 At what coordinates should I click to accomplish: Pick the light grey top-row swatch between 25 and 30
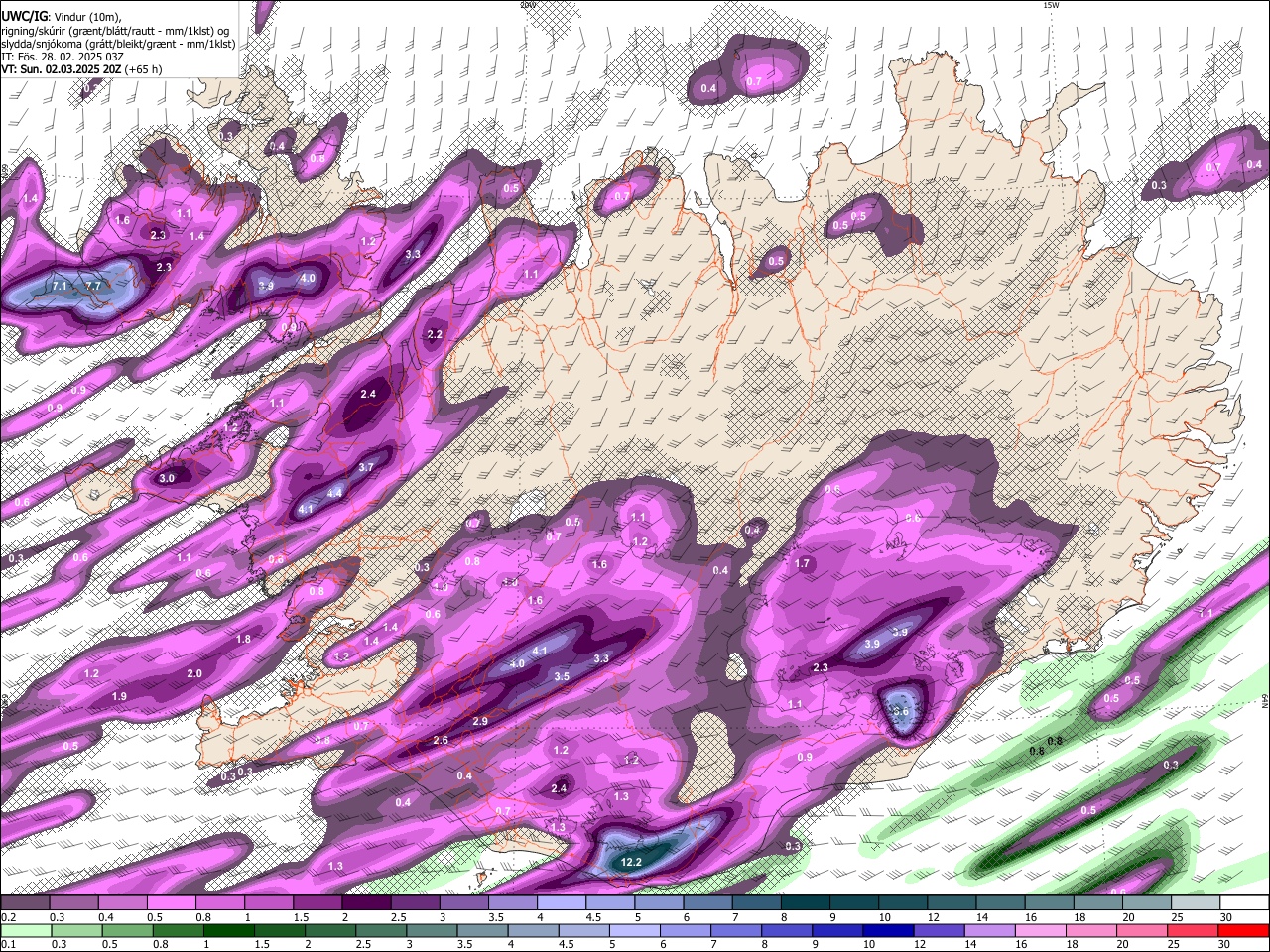[1197, 903]
